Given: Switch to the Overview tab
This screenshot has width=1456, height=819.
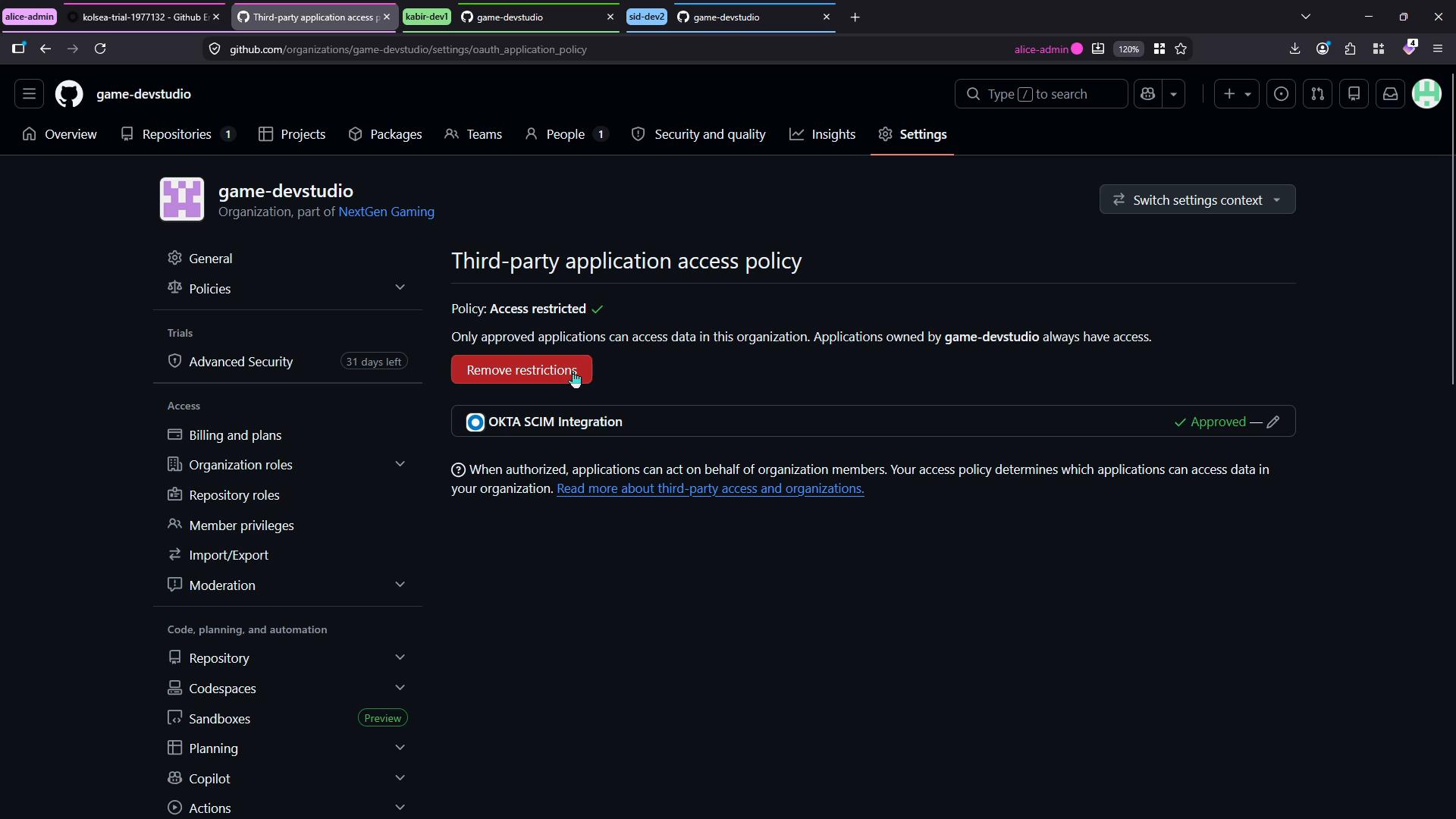Looking at the screenshot, I should coord(60,134).
